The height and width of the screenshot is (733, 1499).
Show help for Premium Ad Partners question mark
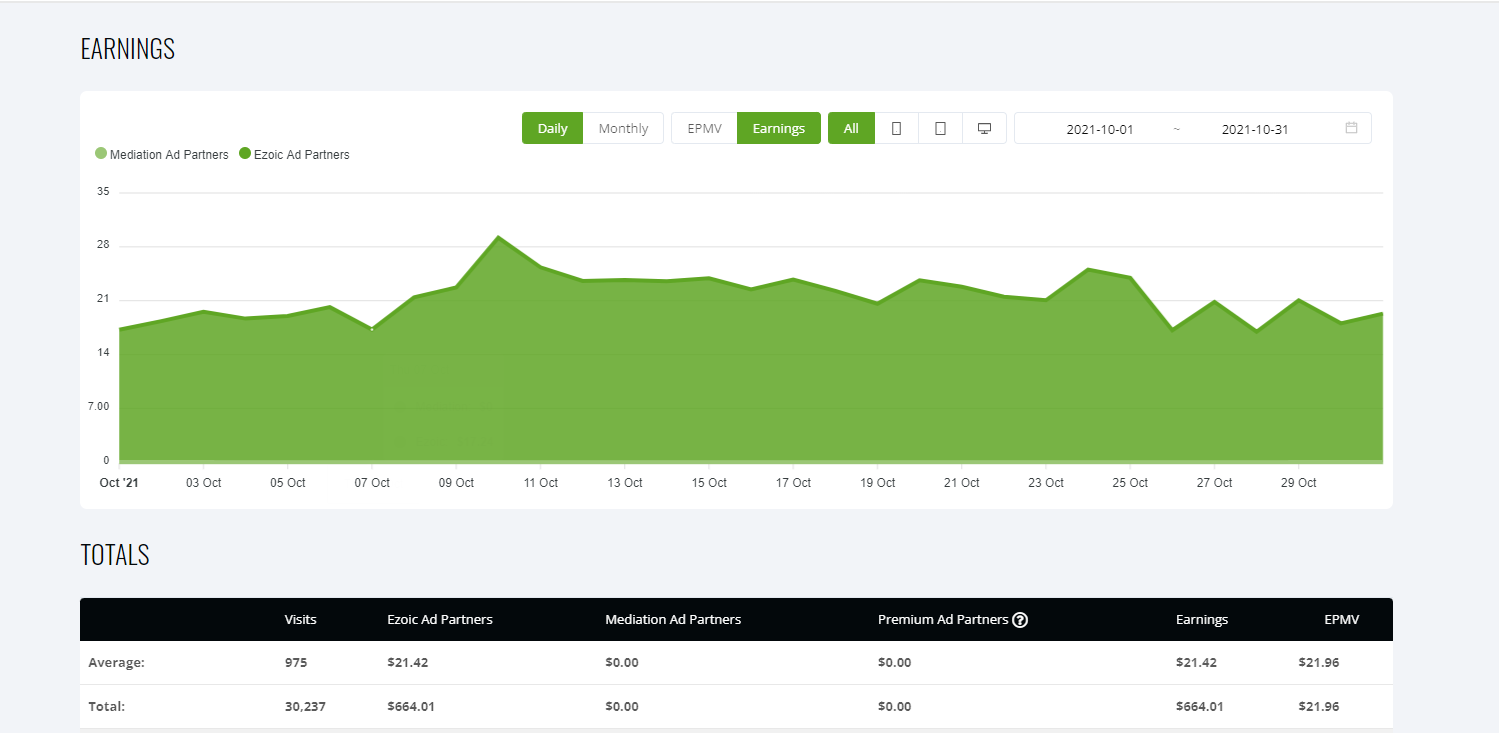pos(1020,620)
